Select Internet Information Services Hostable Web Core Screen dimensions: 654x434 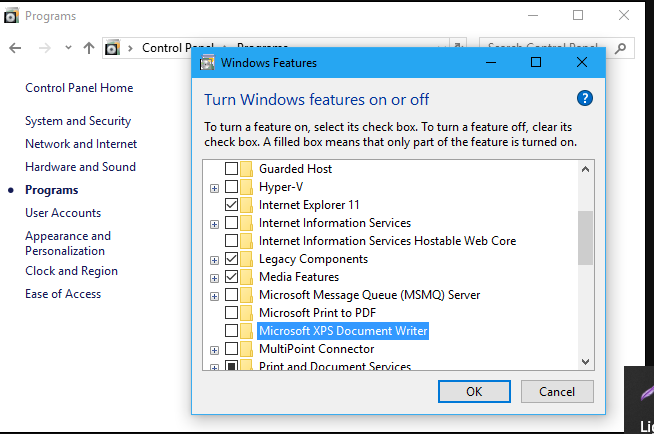click(x=387, y=241)
